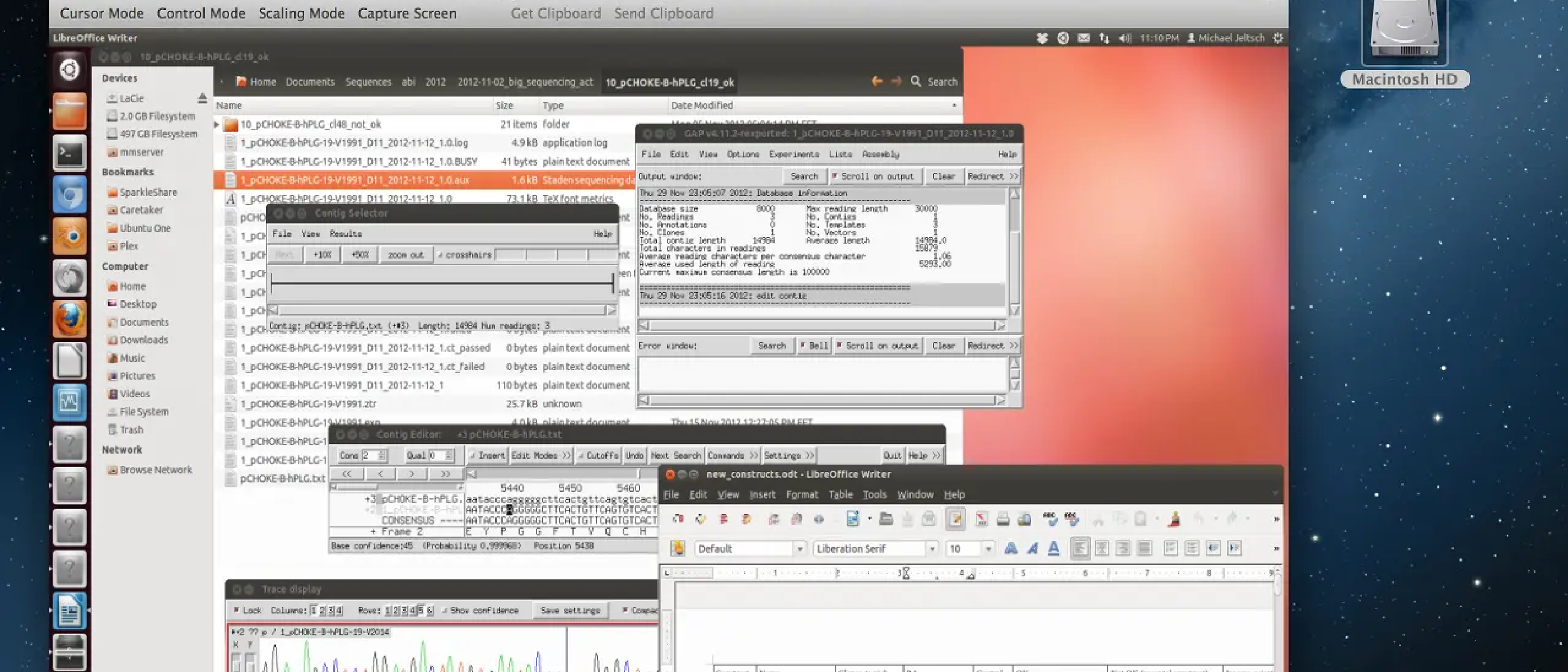This screenshot has width=1568, height=672.
Task: Center text horizontally in Writer
Action: click(1102, 548)
